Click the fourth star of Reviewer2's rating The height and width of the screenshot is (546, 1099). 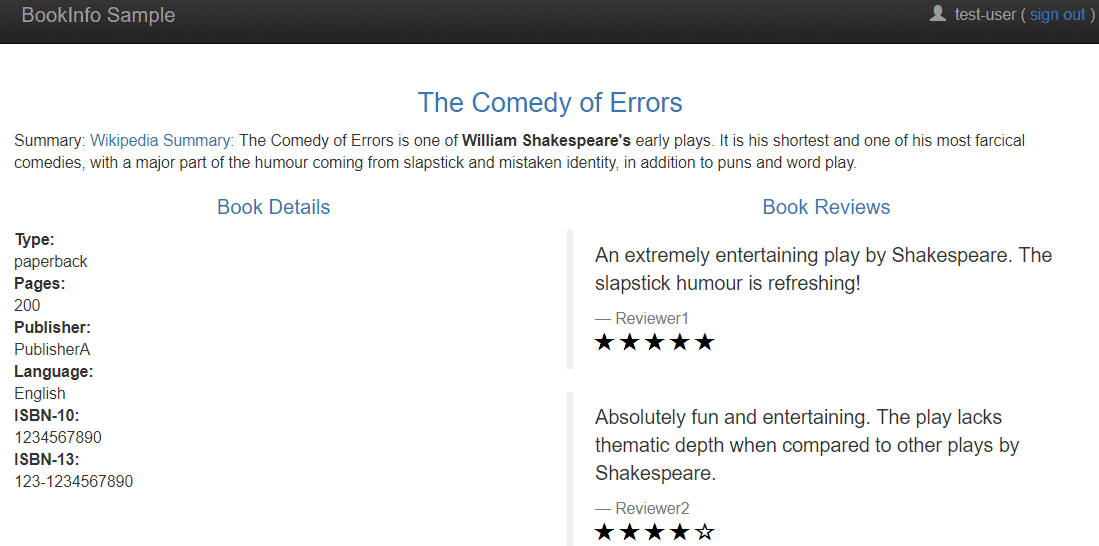click(x=680, y=532)
